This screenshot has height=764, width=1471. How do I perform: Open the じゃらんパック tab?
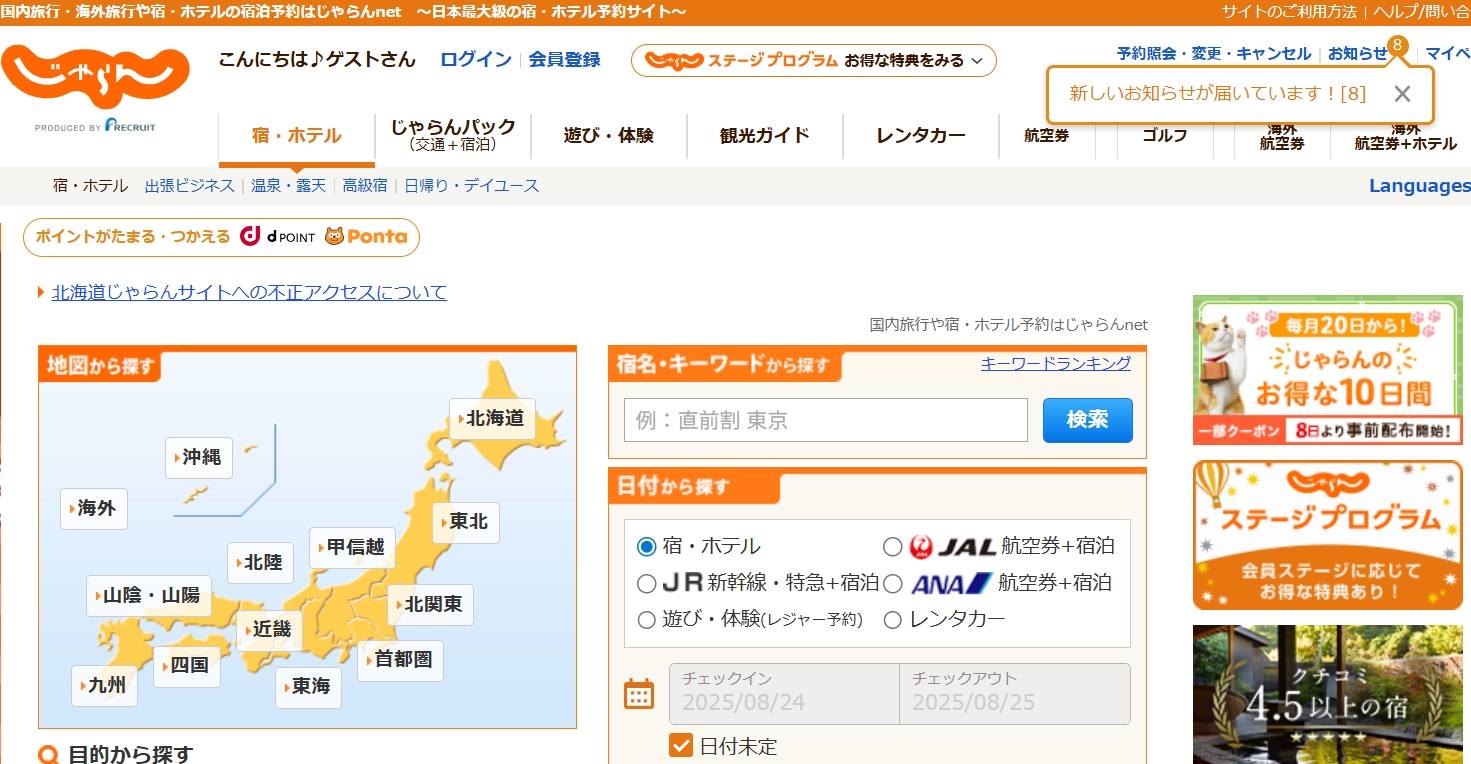(453, 135)
